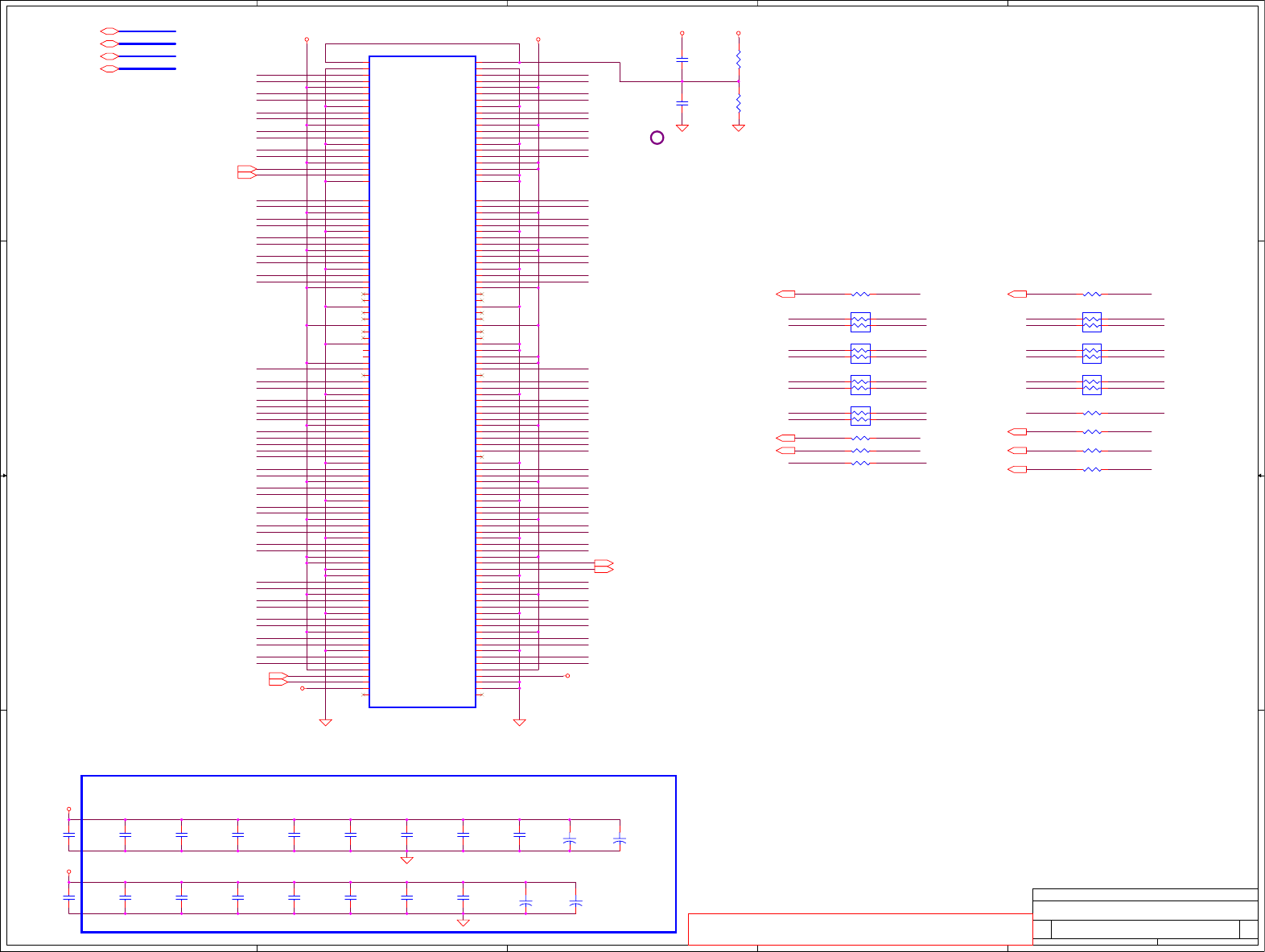Click the ground symbol below the IC's right bus
The image size is (1265, 952).
(520, 723)
